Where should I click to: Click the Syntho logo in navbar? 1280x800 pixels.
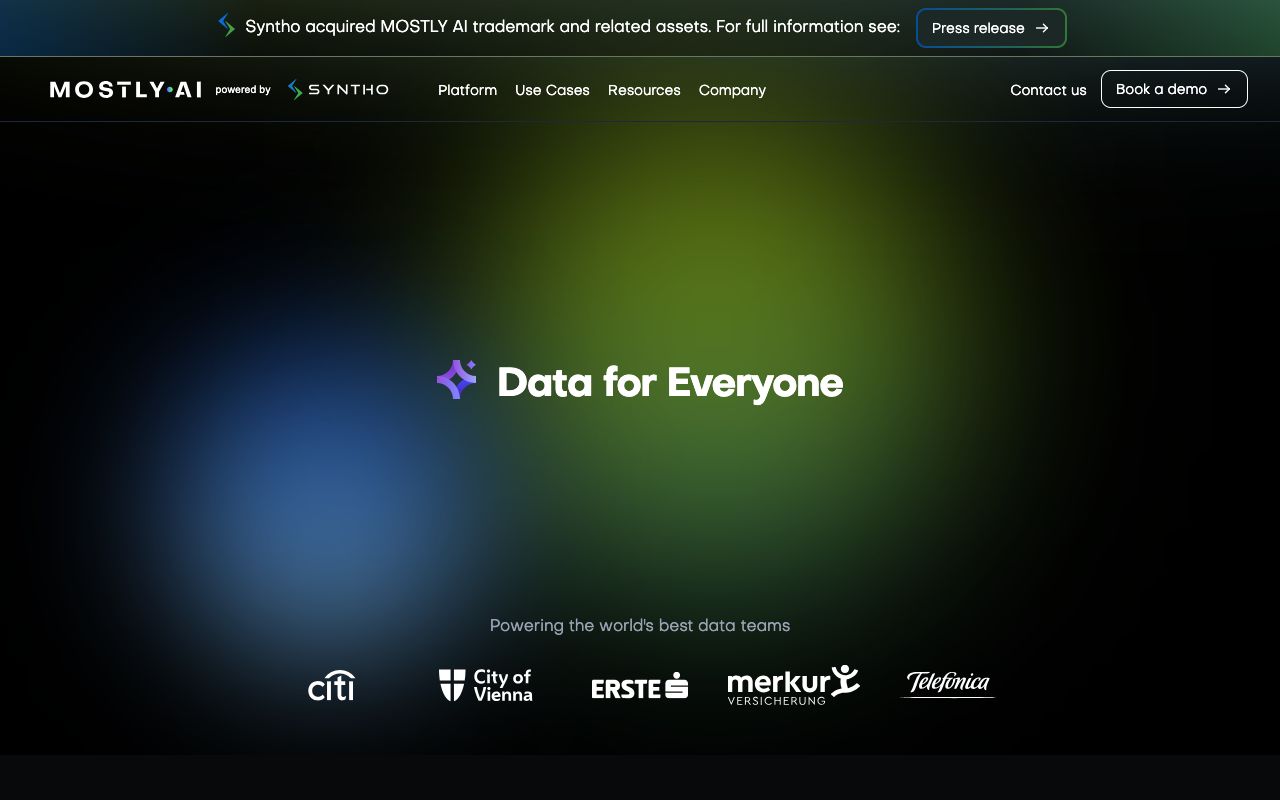[338, 90]
